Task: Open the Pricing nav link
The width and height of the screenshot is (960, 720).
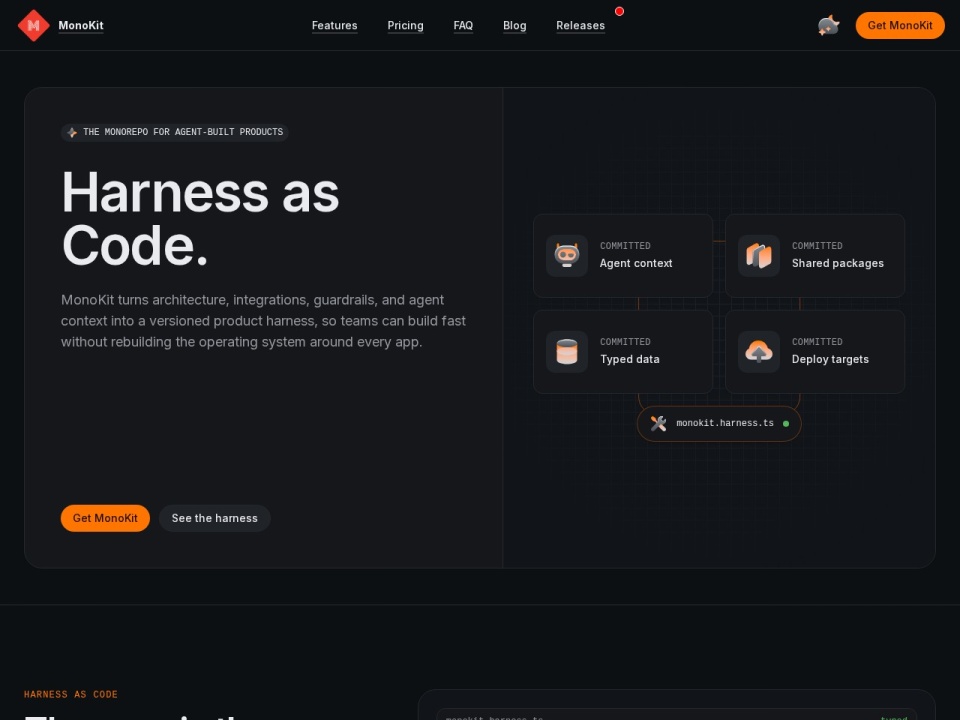Action: click(405, 25)
